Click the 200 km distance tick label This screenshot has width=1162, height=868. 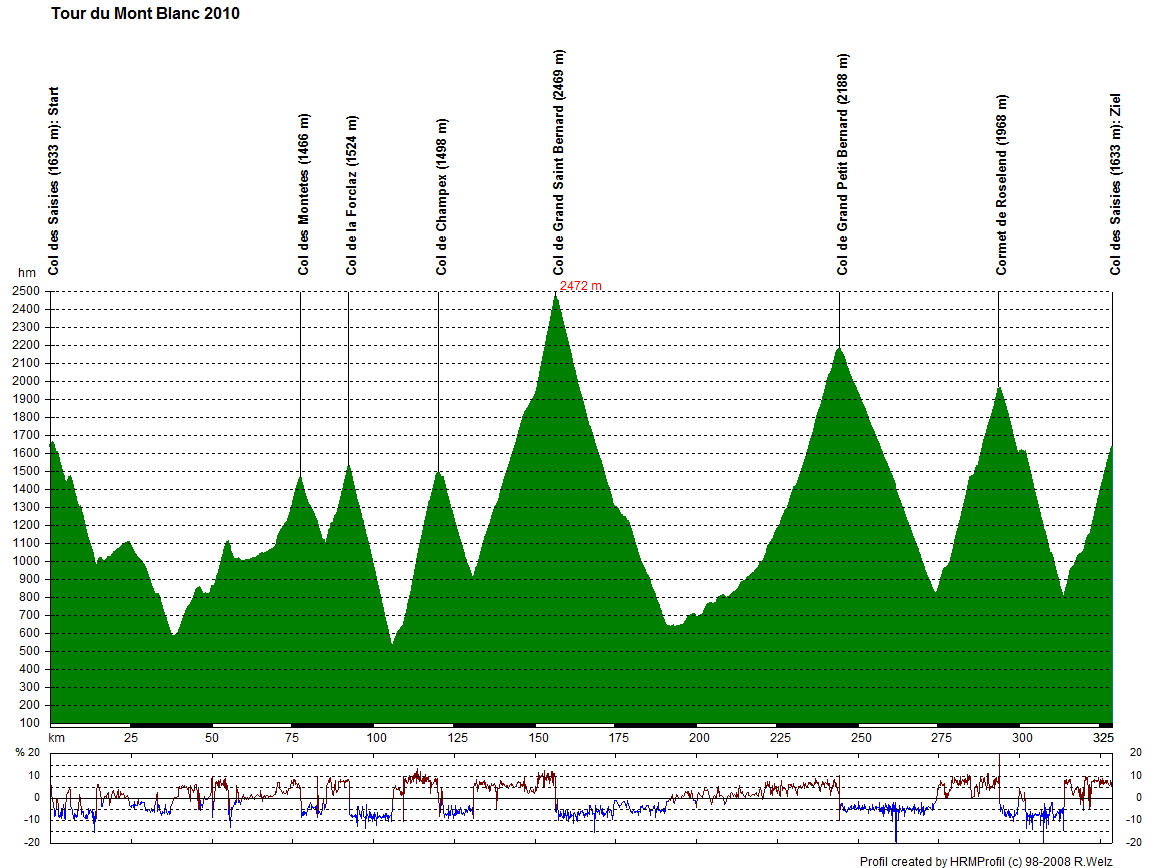(699, 738)
